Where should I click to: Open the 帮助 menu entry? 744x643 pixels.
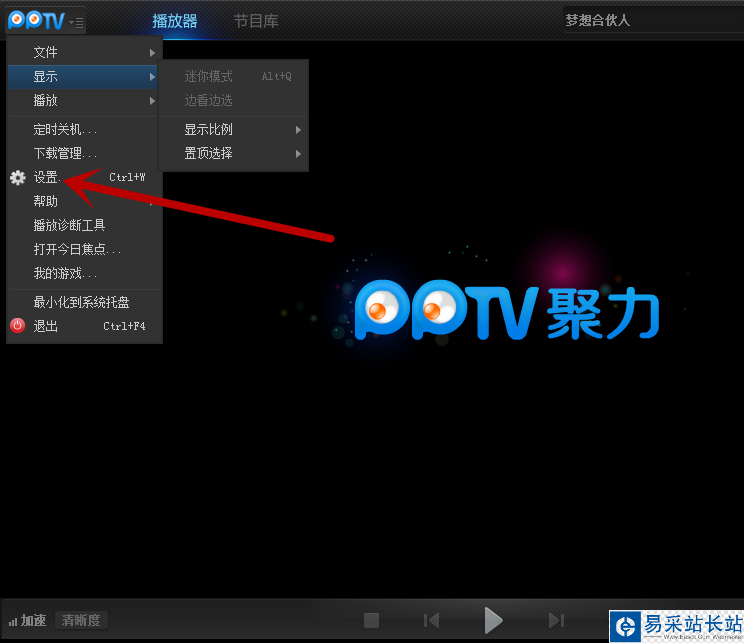click(84, 201)
